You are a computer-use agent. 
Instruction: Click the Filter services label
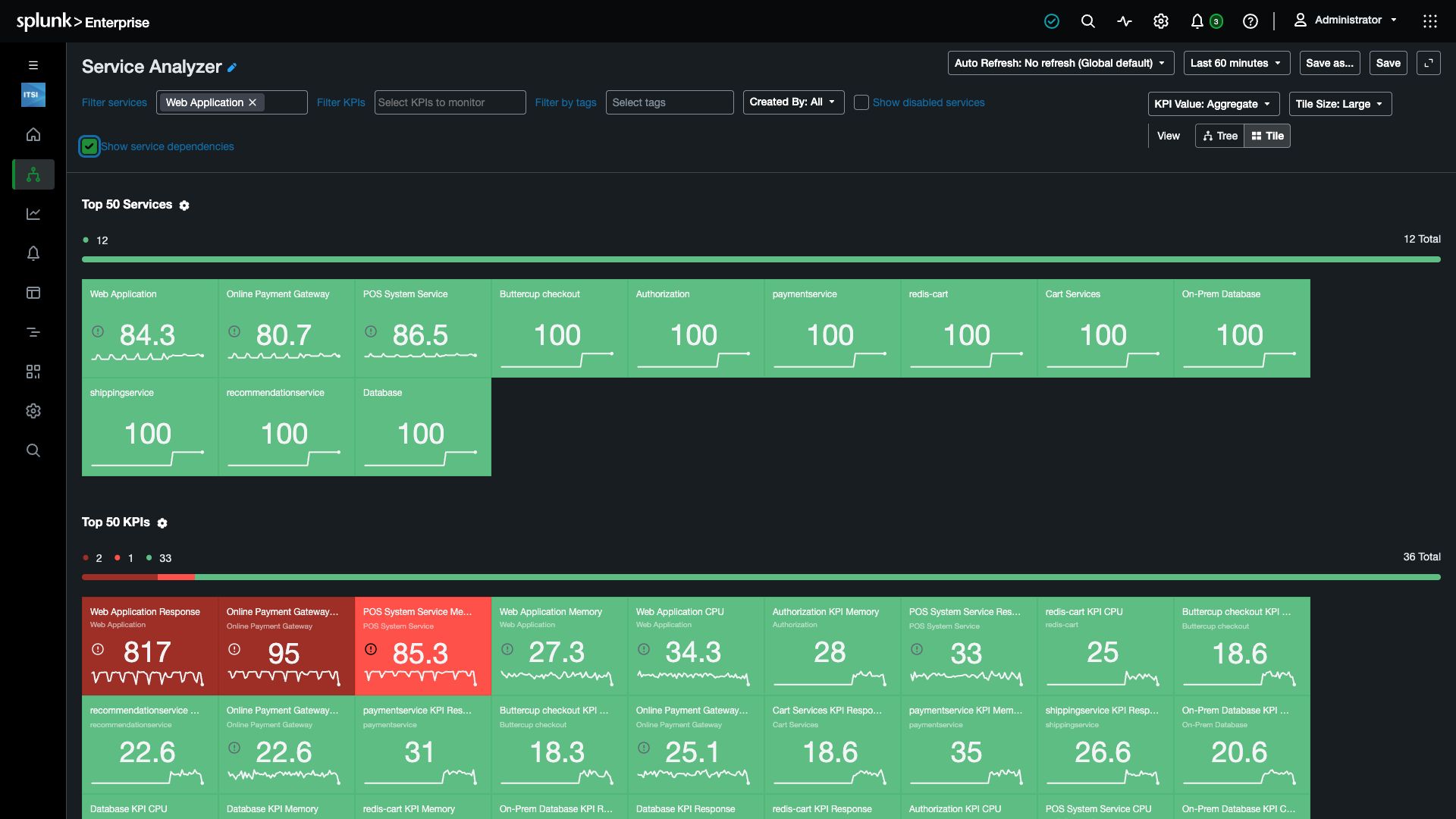[x=115, y=102]
